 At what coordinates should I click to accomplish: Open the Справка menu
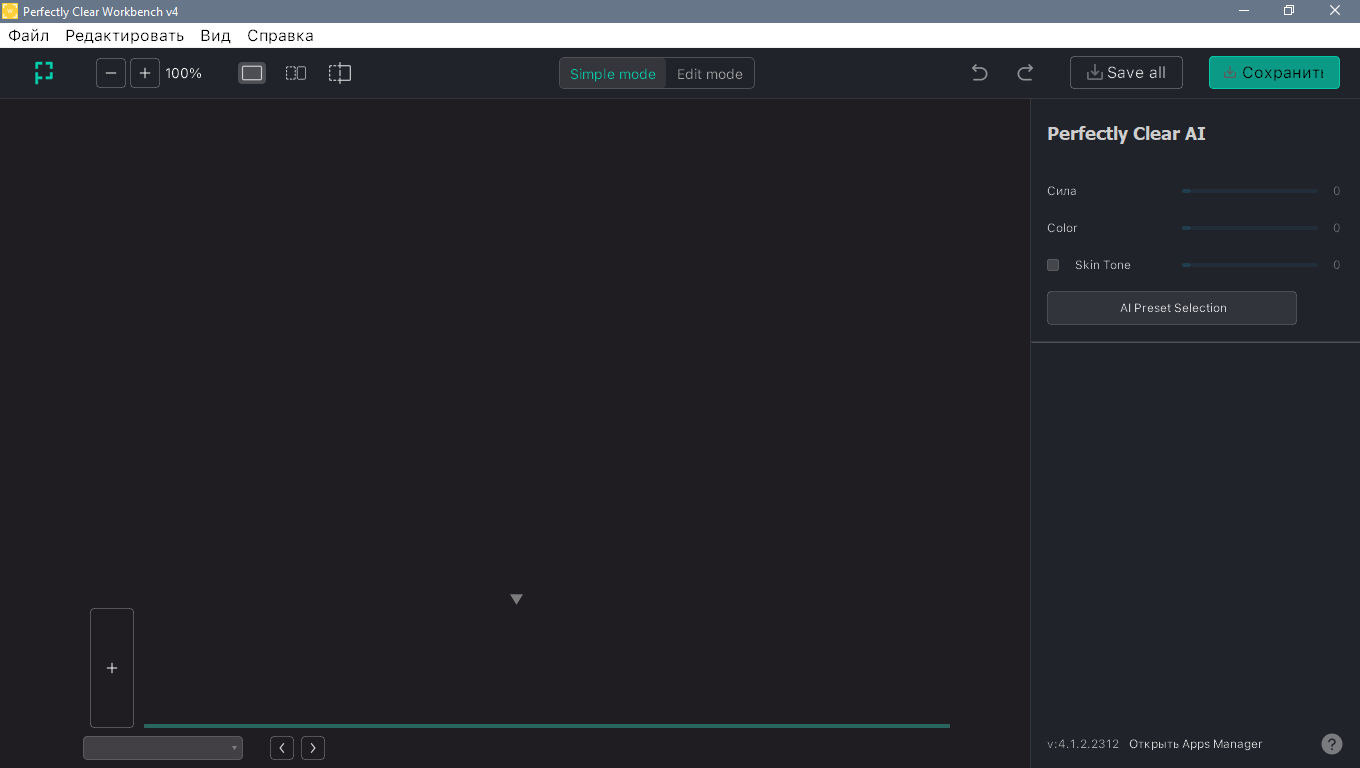click(280, 36)
